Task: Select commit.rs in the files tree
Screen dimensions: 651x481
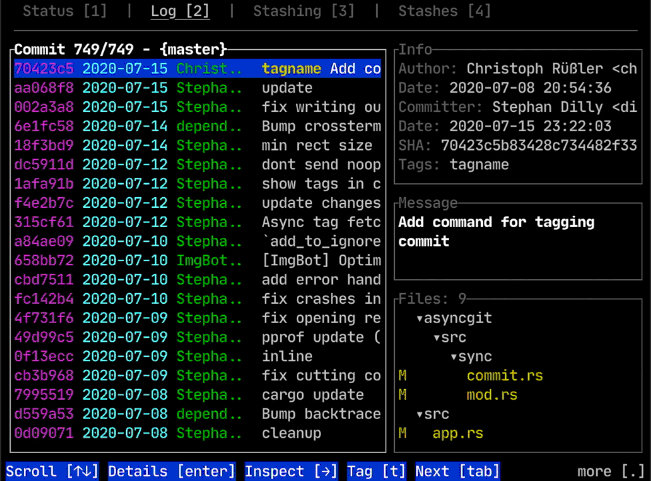Action: click(504, 376)
